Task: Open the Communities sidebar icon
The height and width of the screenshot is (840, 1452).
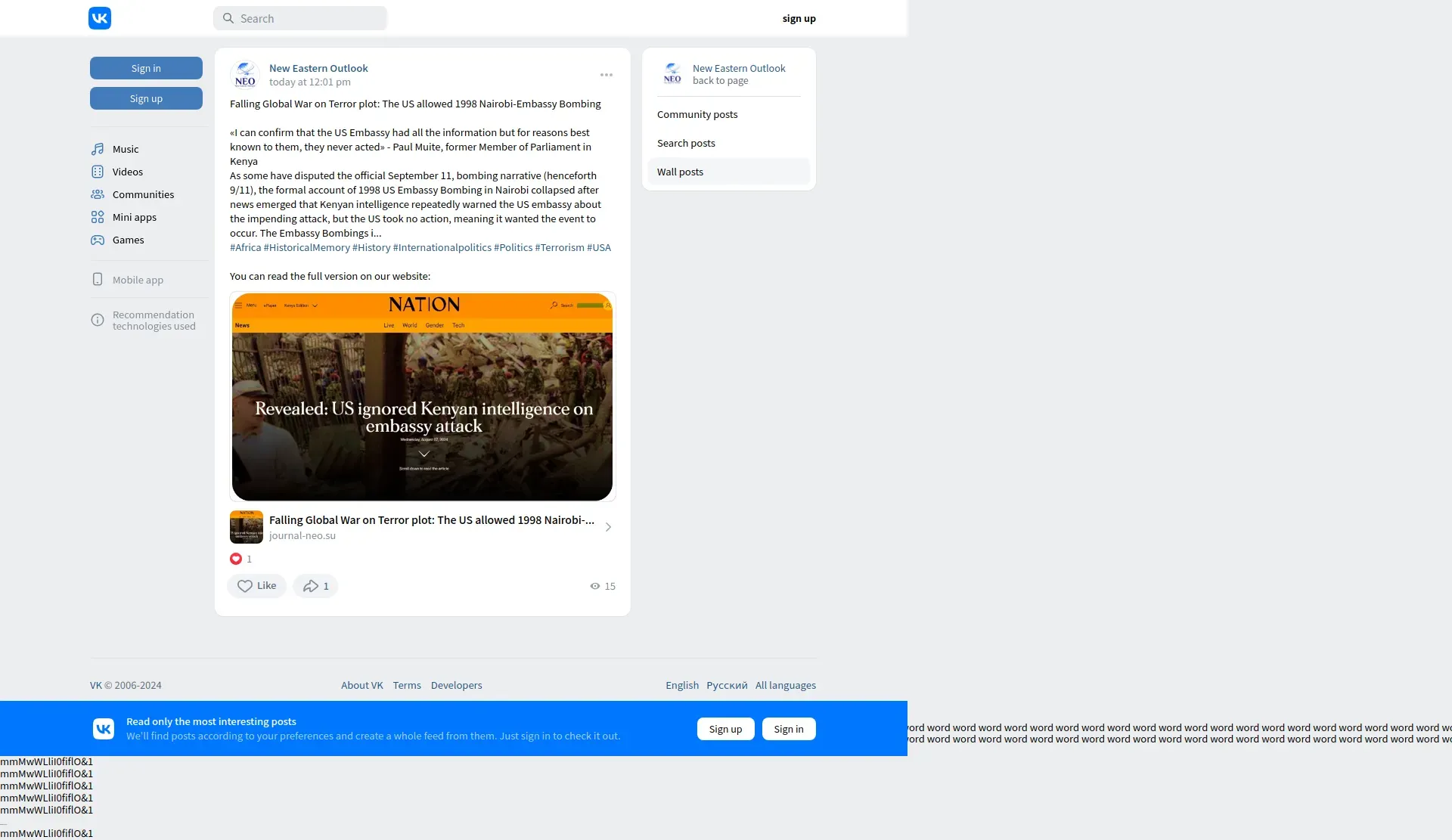Action: 98,194
